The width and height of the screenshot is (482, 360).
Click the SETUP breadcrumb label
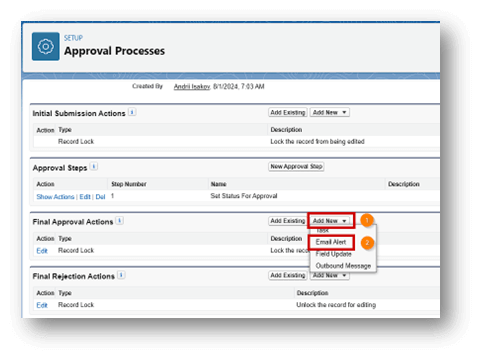click(x=73, y=38)
